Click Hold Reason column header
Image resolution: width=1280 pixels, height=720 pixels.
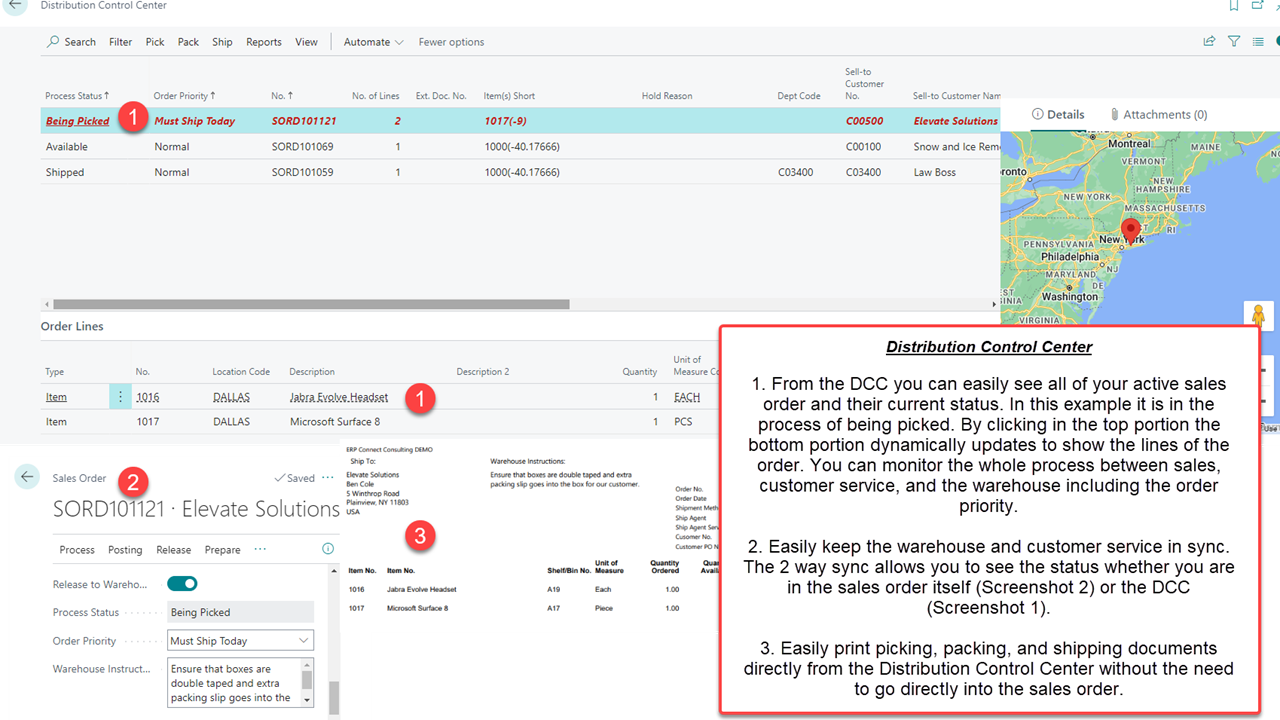pyautogui.click(x=667, y=96)
